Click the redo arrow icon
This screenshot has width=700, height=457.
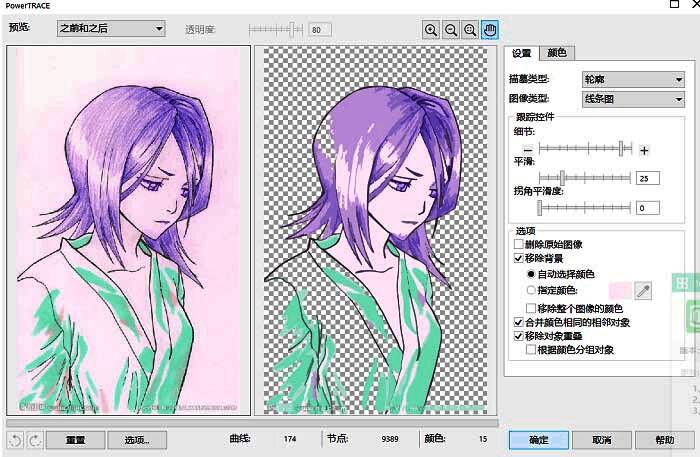pos(33,440)
